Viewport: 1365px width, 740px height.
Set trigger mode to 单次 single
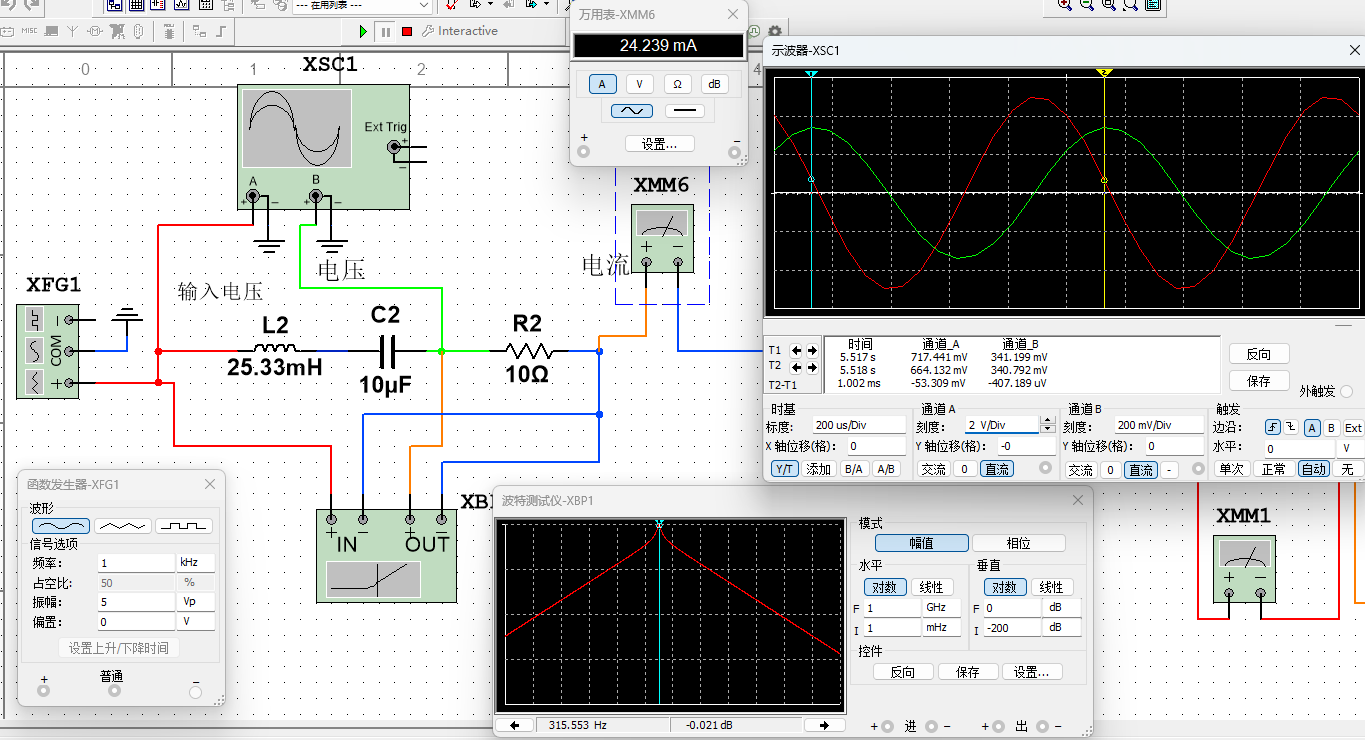point(1230,469)
